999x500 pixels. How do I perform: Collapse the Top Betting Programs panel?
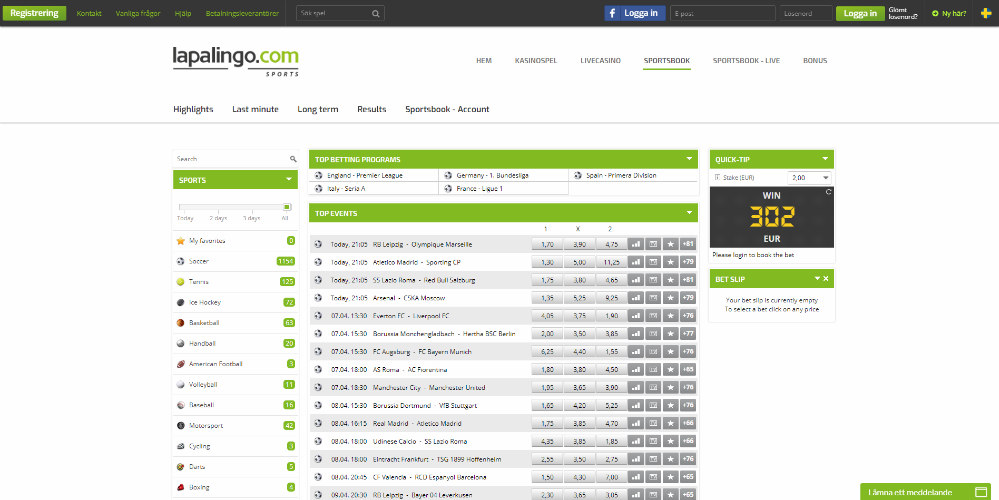coord(689,159)
